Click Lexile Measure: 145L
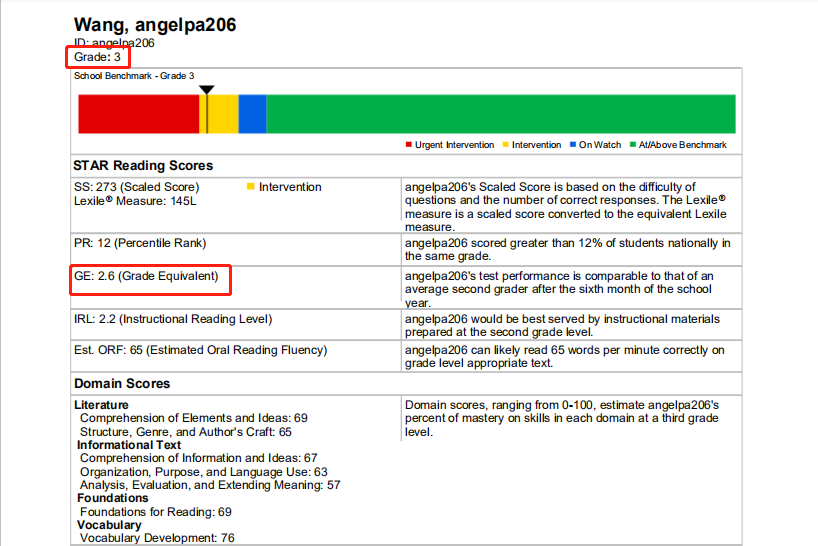Image resolution: width=818 pixels, height=546 pixels. click(135, 201)
